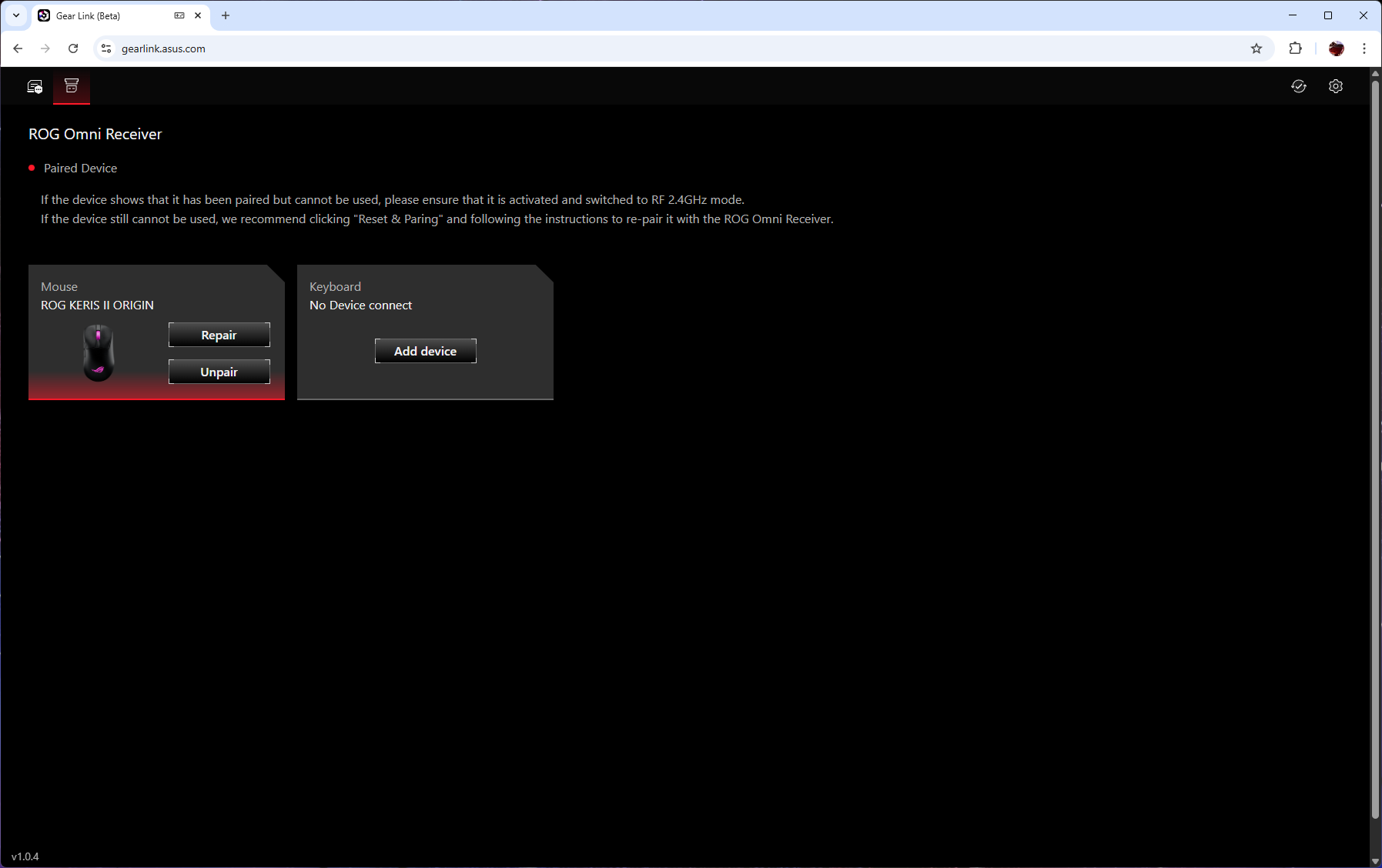Open a new browser tab
The height and width of the screenshot is (868, 1382).
[x=226, y=15]
